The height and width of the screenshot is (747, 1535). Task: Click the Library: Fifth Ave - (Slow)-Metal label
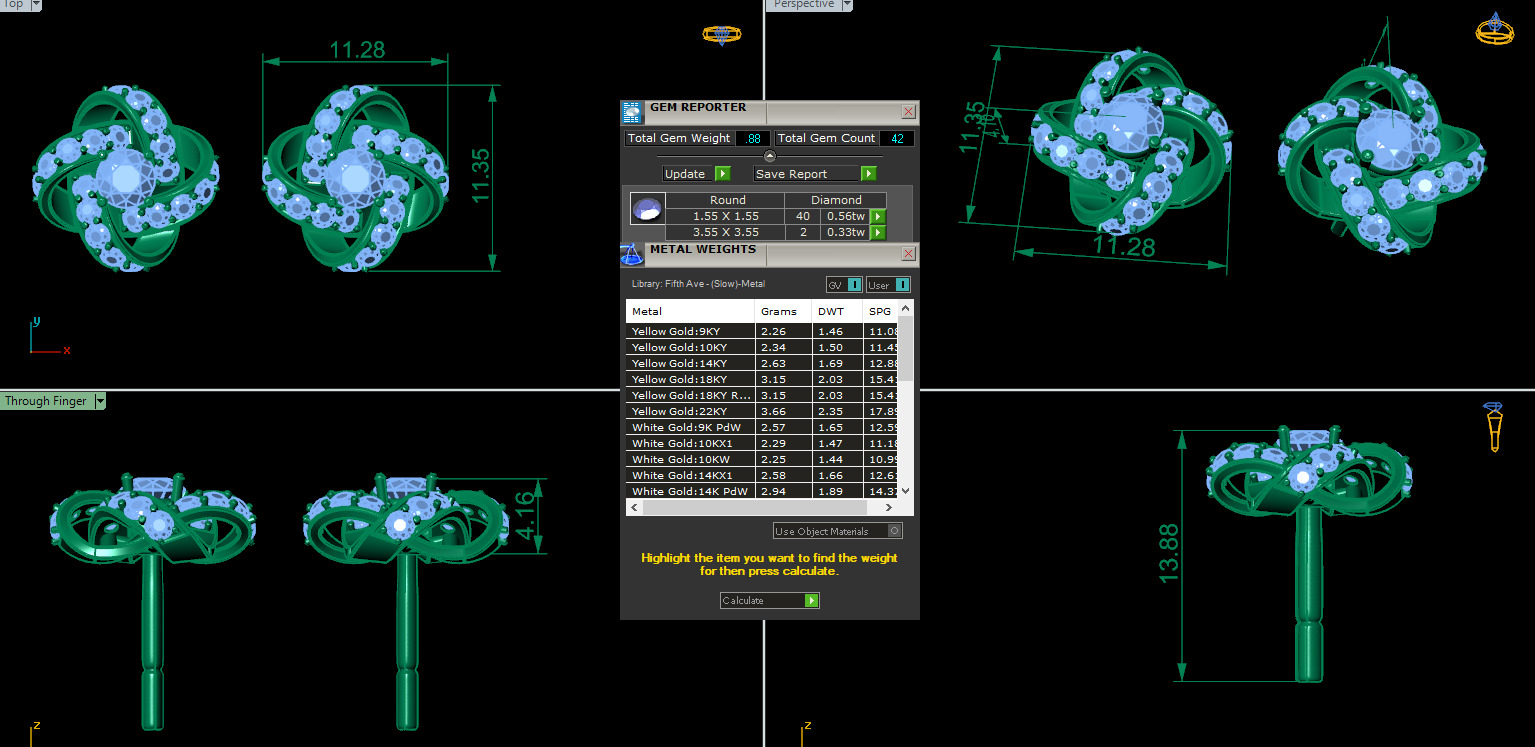tap(698, 284)
